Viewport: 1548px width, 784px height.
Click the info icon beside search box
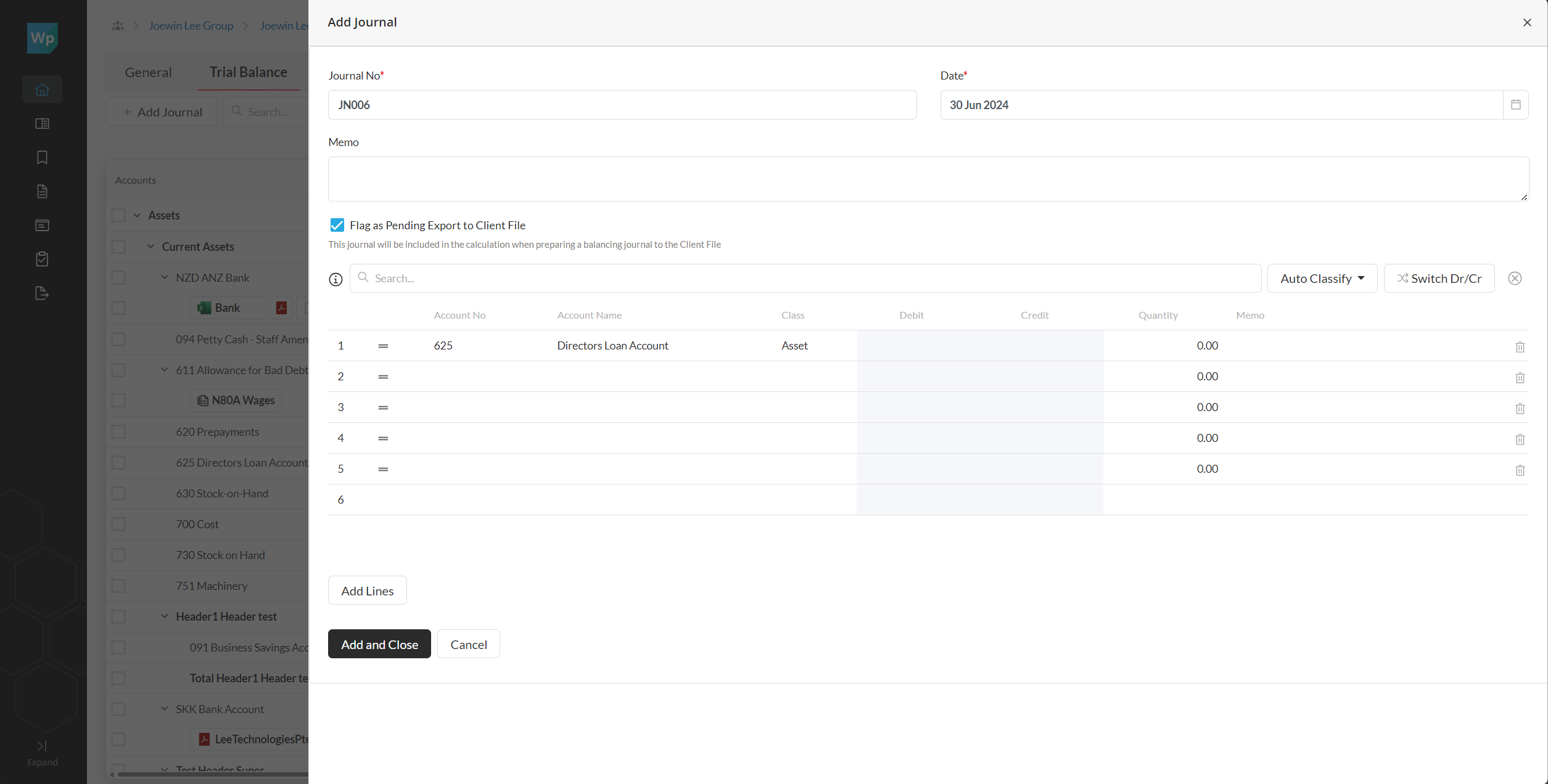tap(336, 279)
